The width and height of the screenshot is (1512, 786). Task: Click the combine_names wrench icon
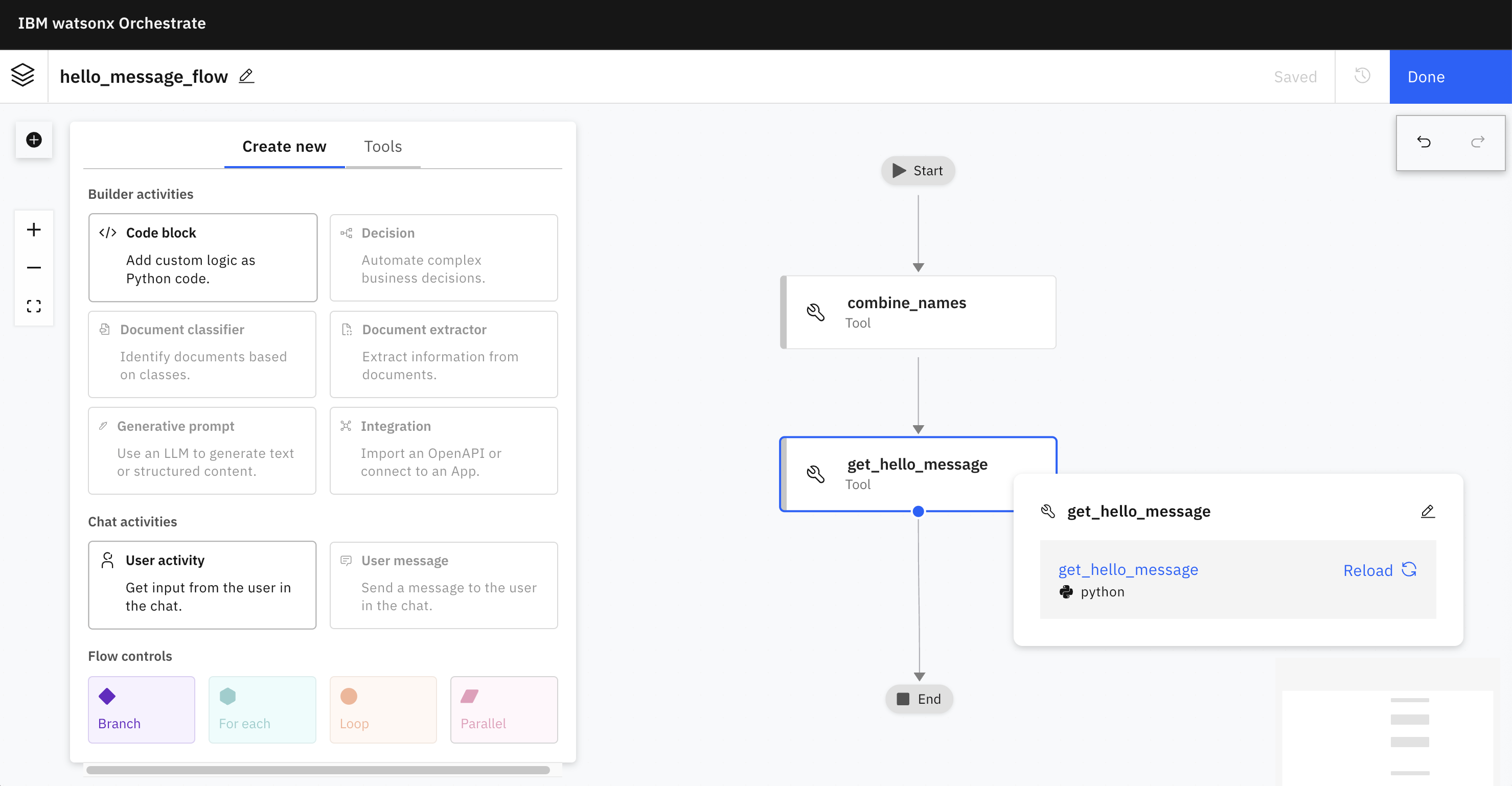pyautogui.click(x=815, y=312)
